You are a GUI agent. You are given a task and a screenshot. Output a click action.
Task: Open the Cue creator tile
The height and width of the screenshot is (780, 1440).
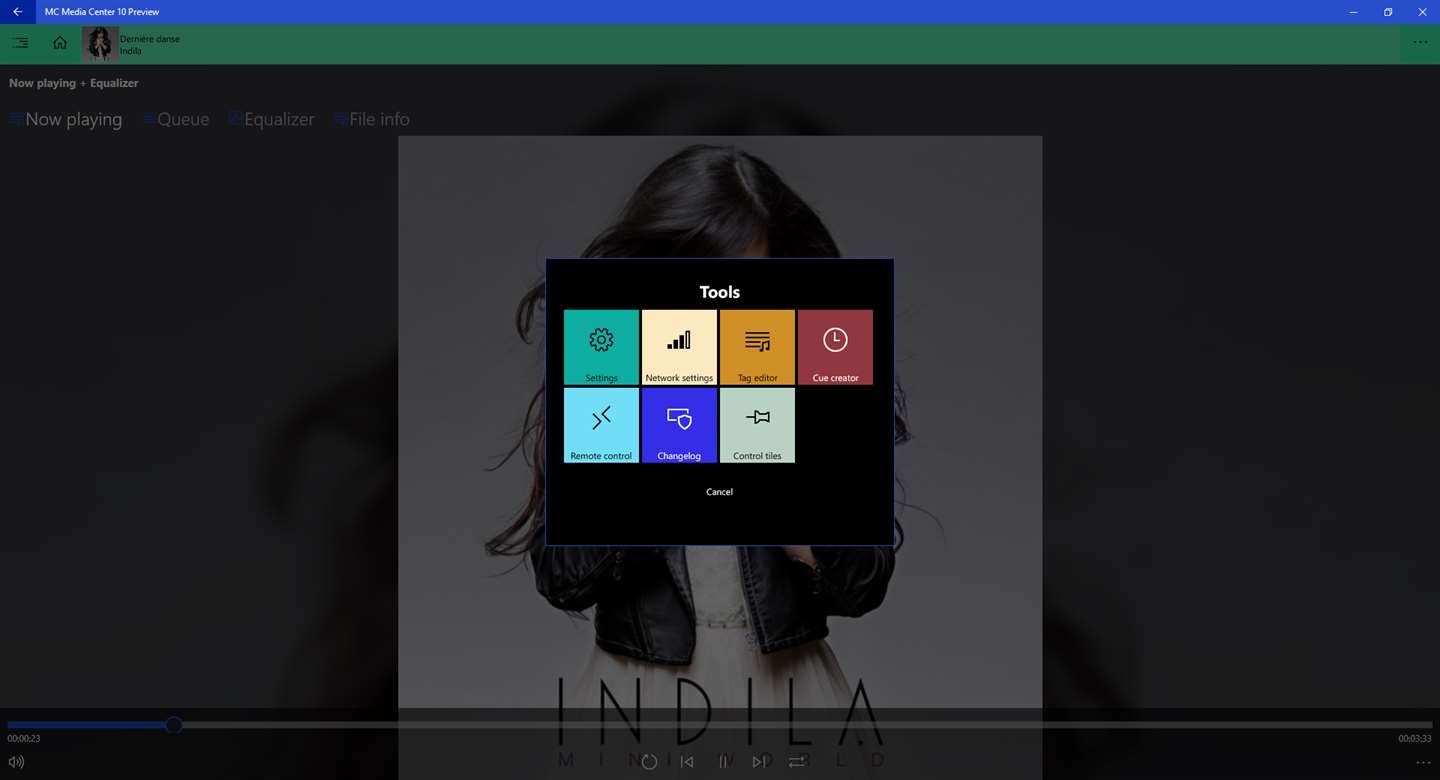tap(835, 347)
